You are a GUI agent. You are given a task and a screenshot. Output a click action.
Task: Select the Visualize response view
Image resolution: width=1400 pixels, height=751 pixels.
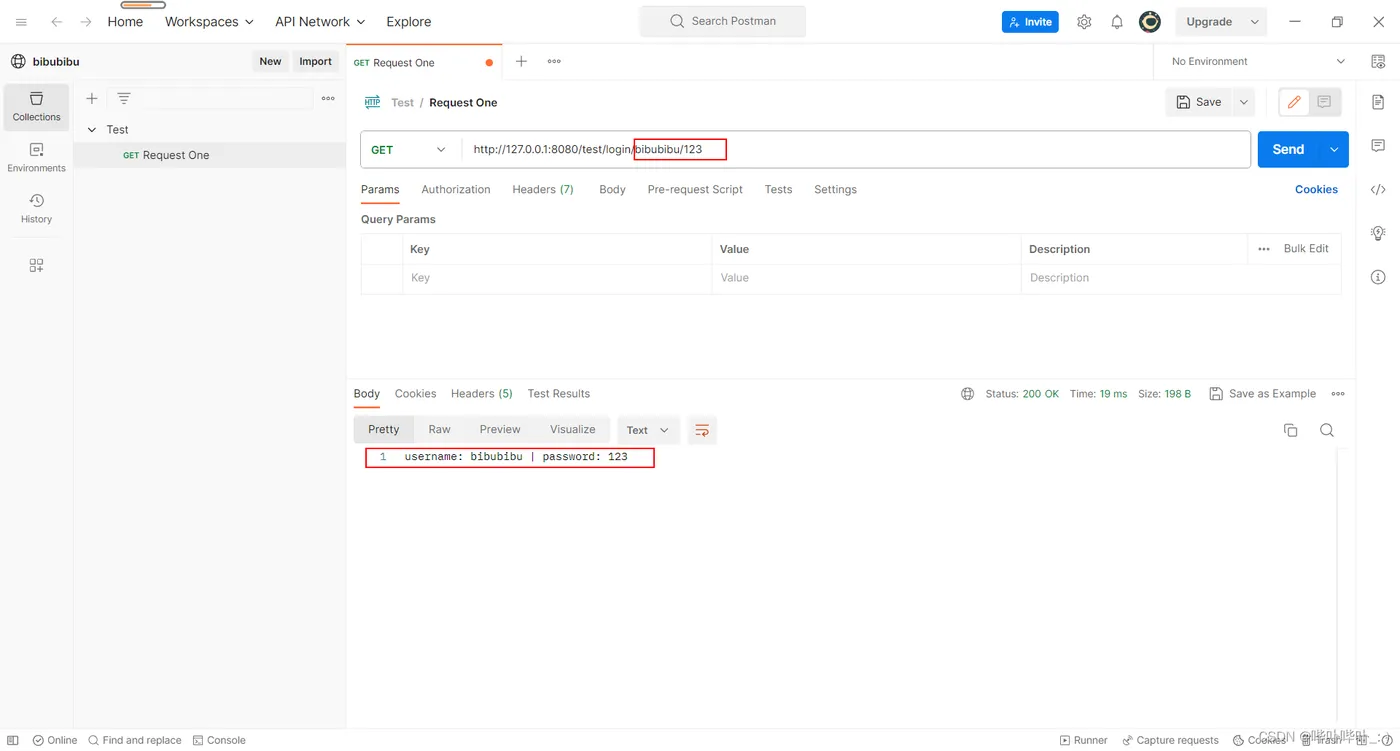coord(573,430)
